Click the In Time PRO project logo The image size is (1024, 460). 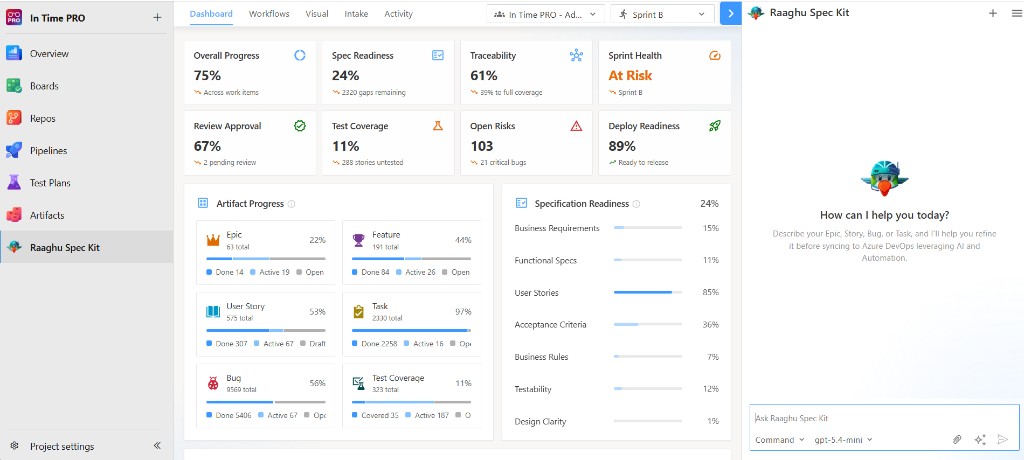[x=14, y=18]
